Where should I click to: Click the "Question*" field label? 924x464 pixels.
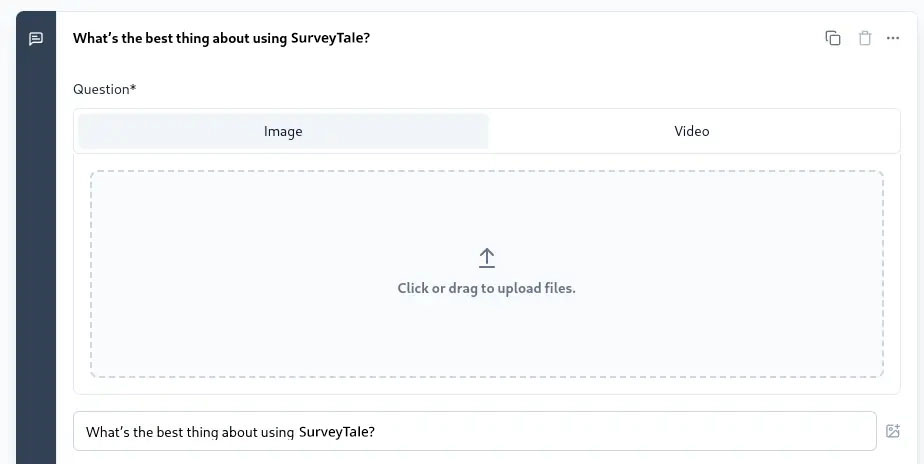(104, 89)
